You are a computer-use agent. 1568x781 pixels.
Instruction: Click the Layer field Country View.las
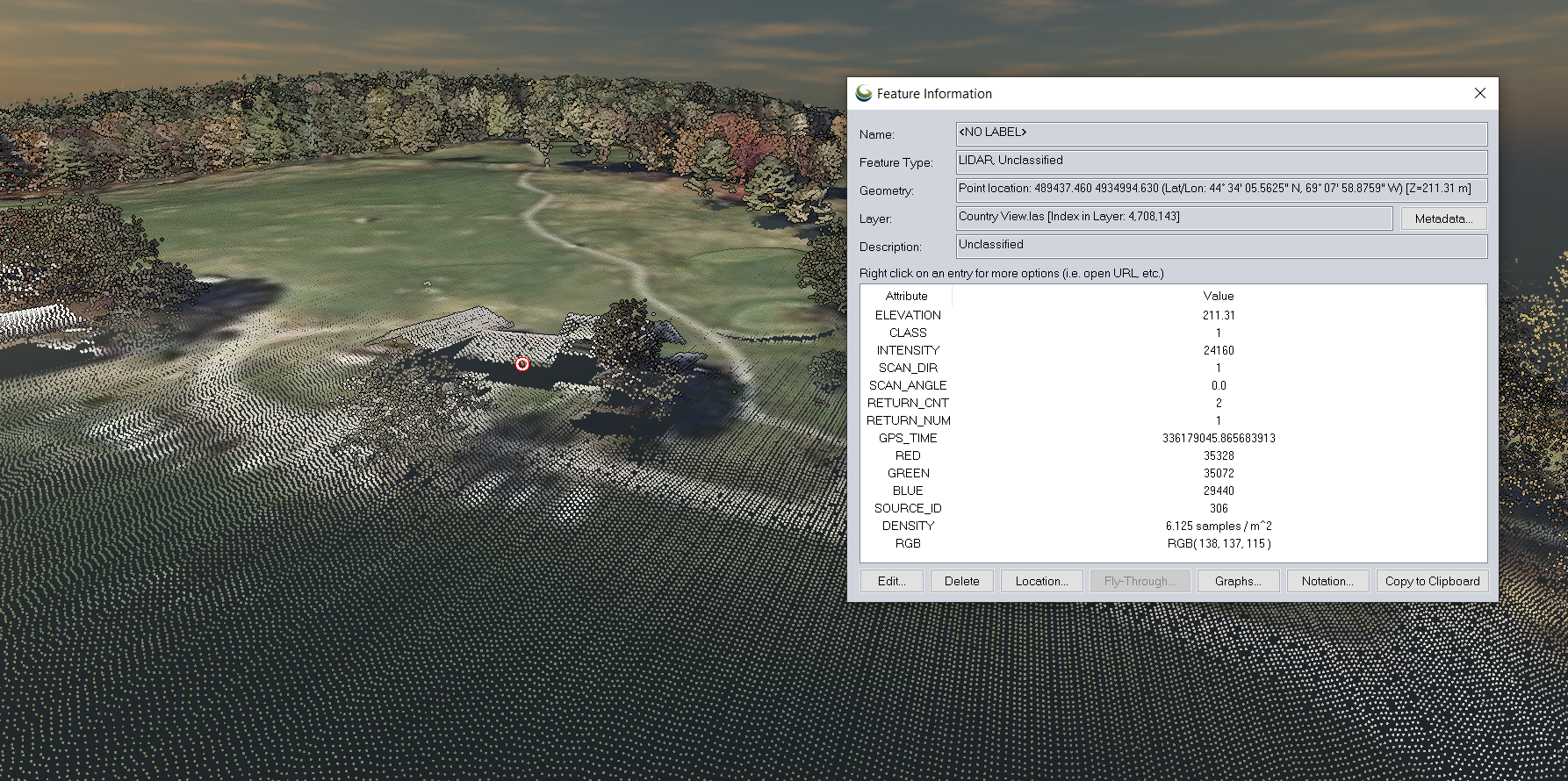coord(1174,218)
